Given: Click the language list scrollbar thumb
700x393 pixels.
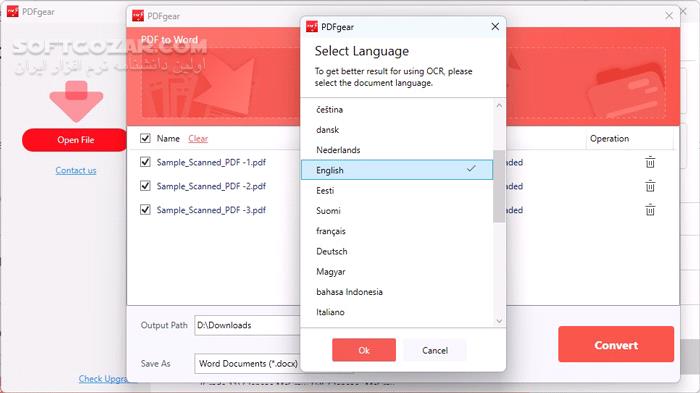Looking at the screenshot, I should tap(499, 186).
